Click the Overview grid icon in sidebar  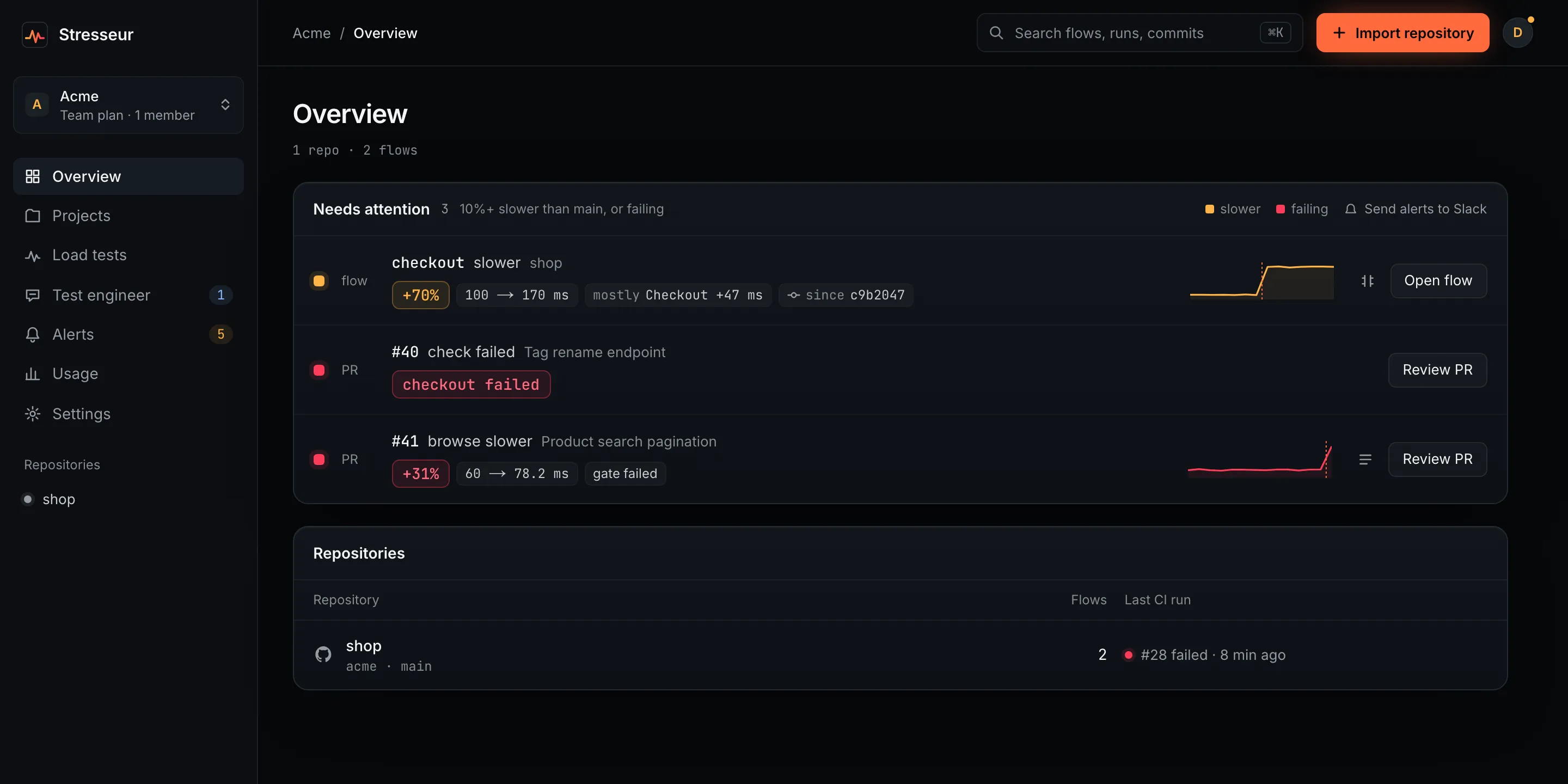tap(33, 176)
